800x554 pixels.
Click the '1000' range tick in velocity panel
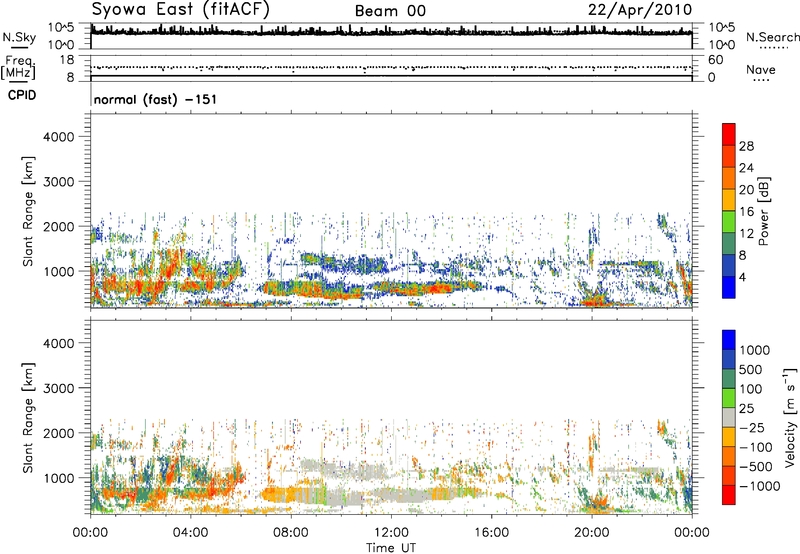tap(59, 478)
